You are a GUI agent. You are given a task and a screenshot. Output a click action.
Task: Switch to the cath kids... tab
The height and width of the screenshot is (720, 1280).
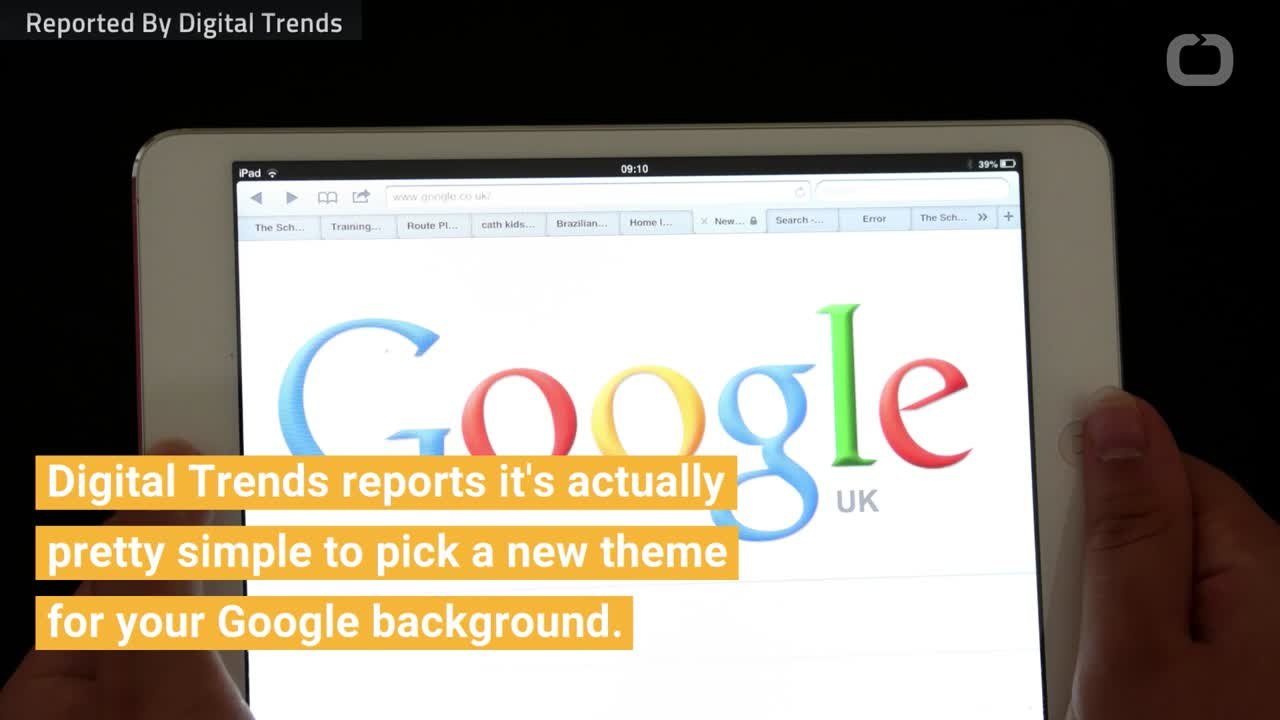click(508, 224)
